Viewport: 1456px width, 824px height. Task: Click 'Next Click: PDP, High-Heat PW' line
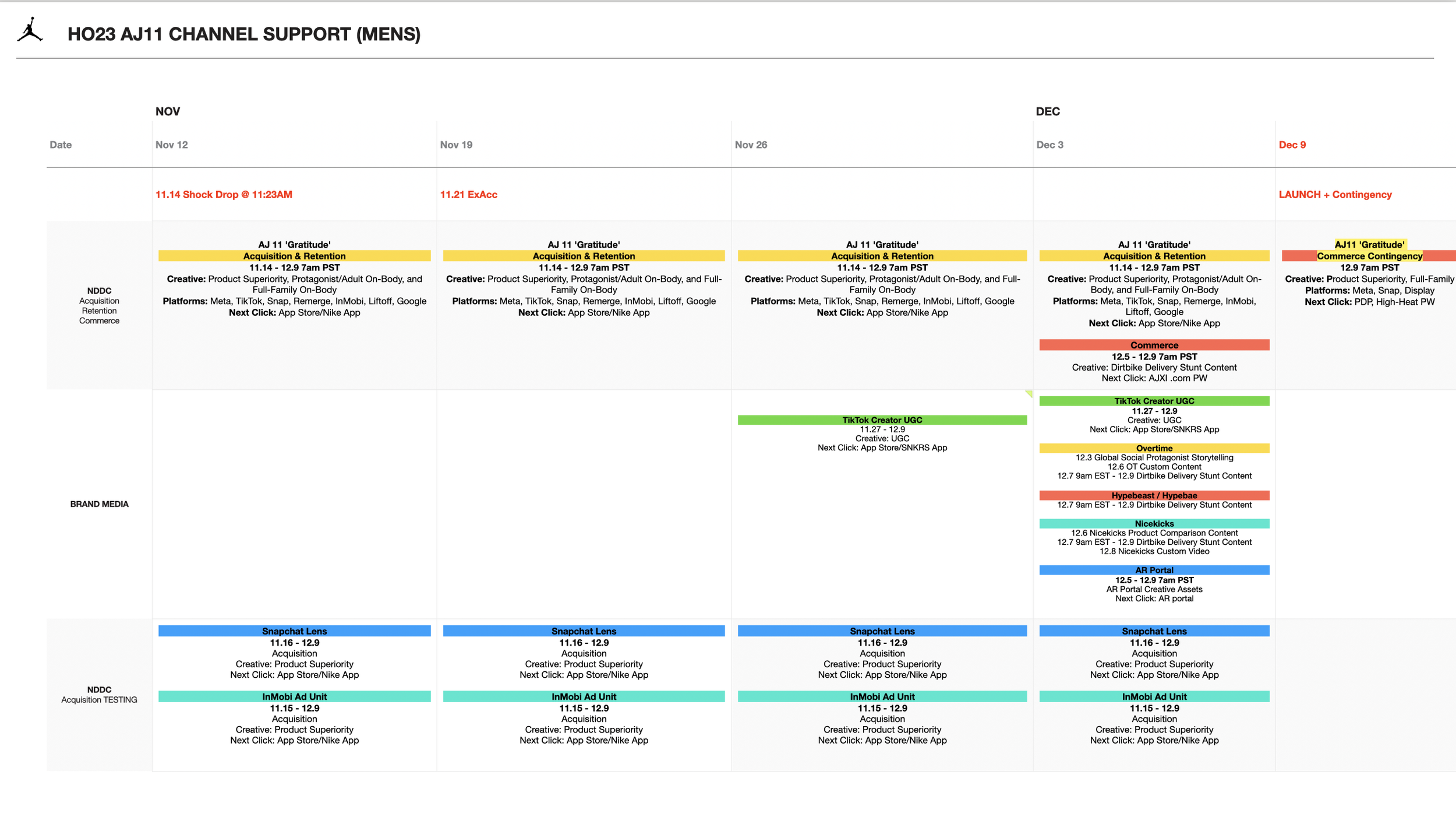click(x=1369, y=302)
